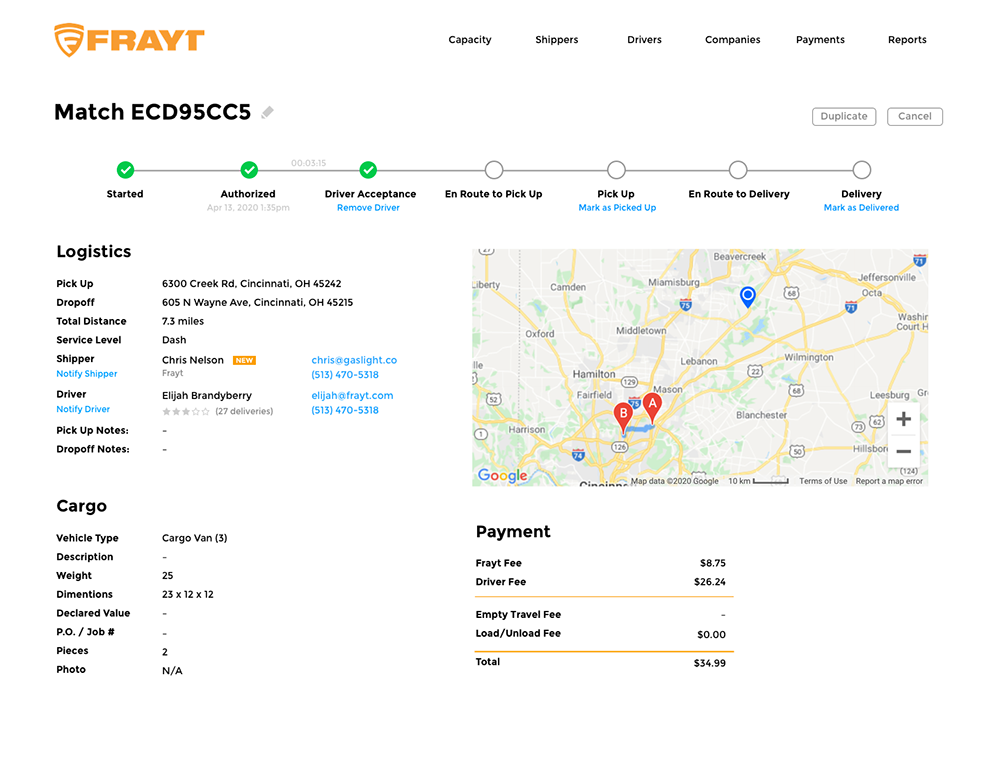
Task: Open the Capacity menu
Action: (x=470, y=40)
